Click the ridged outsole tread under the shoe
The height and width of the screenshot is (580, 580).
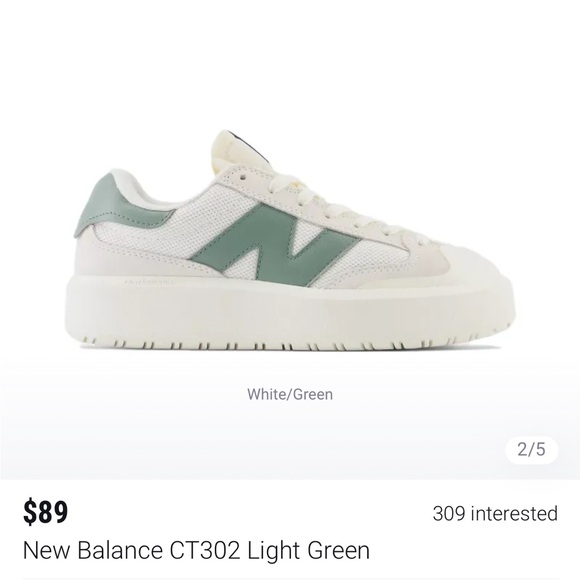coord(290,344)
